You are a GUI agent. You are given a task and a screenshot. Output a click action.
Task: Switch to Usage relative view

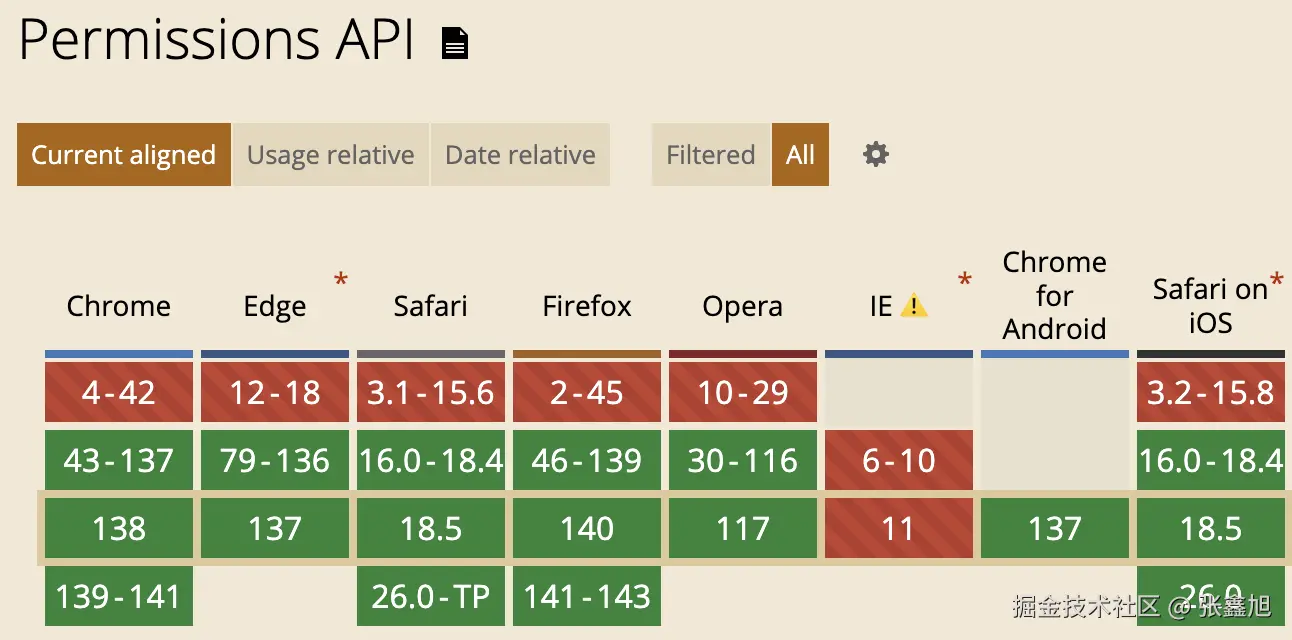330,155
